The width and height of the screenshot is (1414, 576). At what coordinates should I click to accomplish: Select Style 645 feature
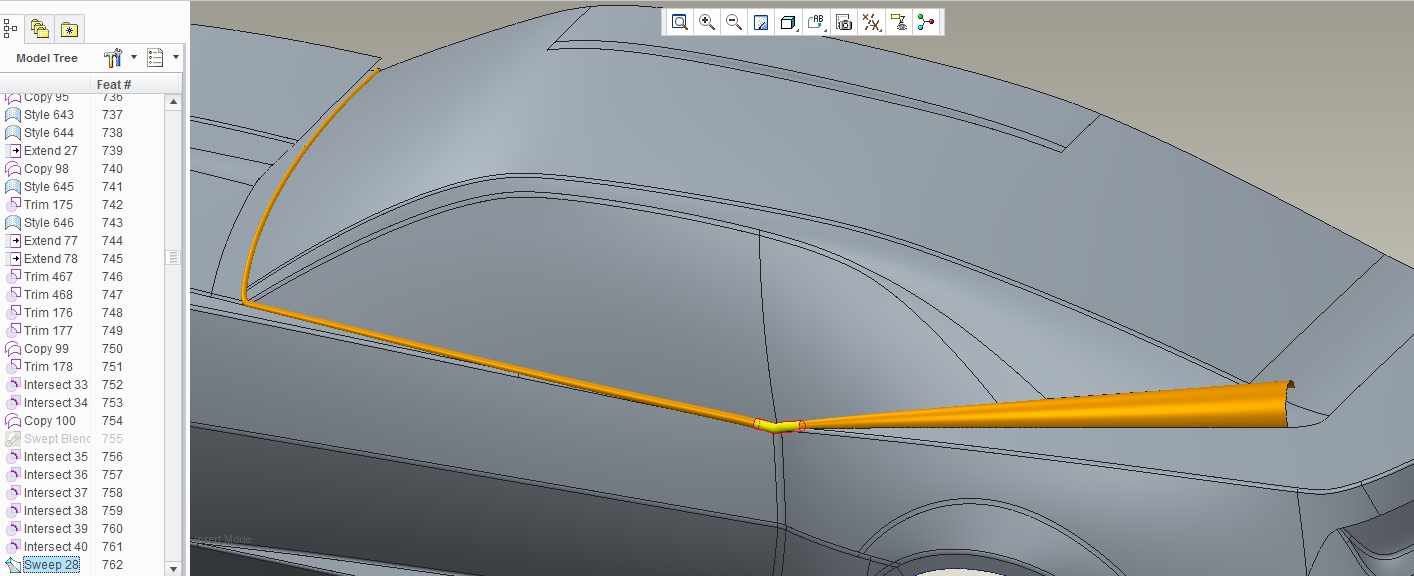tap(49, 187)
